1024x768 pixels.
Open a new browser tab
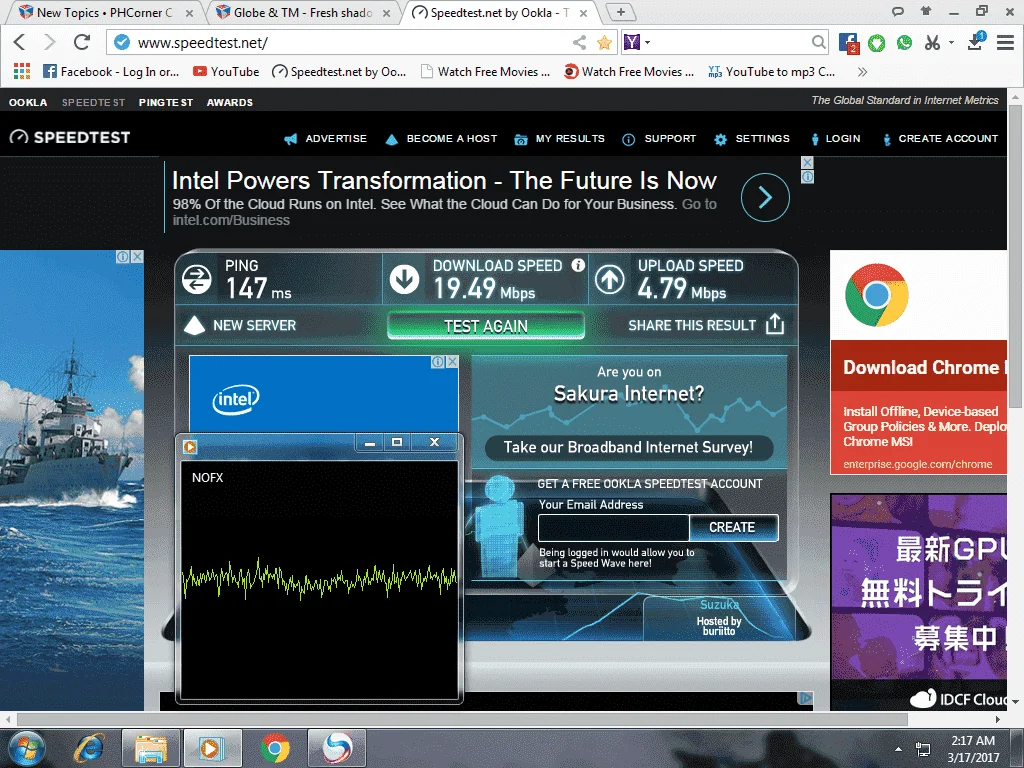point(620,12)
